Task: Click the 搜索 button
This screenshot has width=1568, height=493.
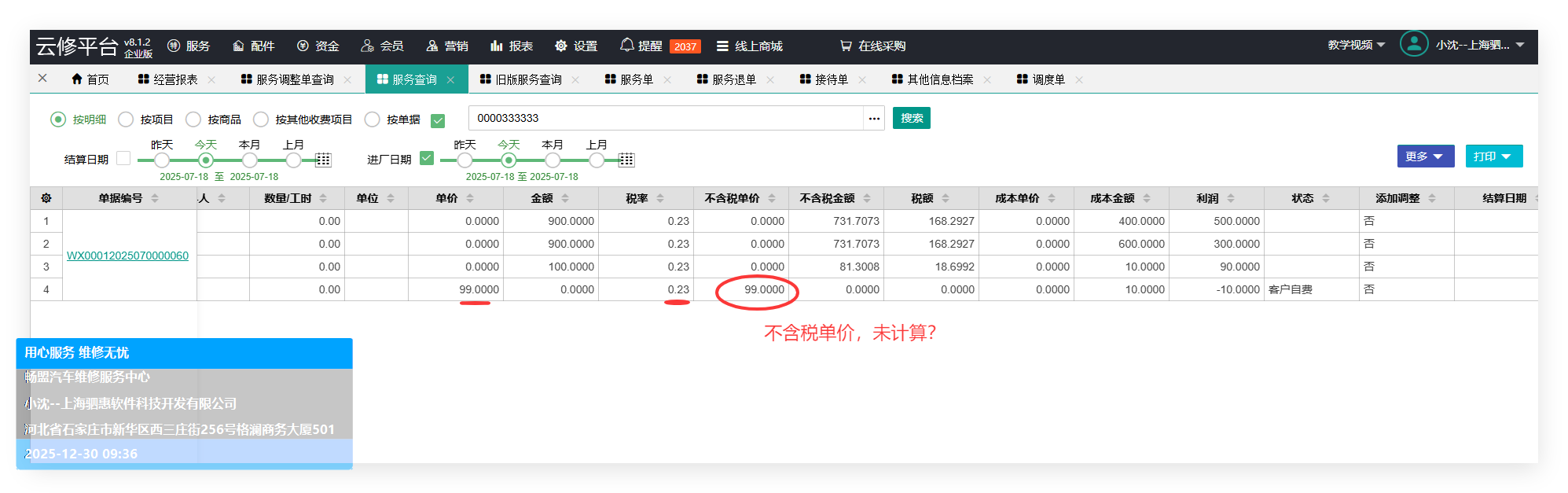Action: click(x=911, y=119)
